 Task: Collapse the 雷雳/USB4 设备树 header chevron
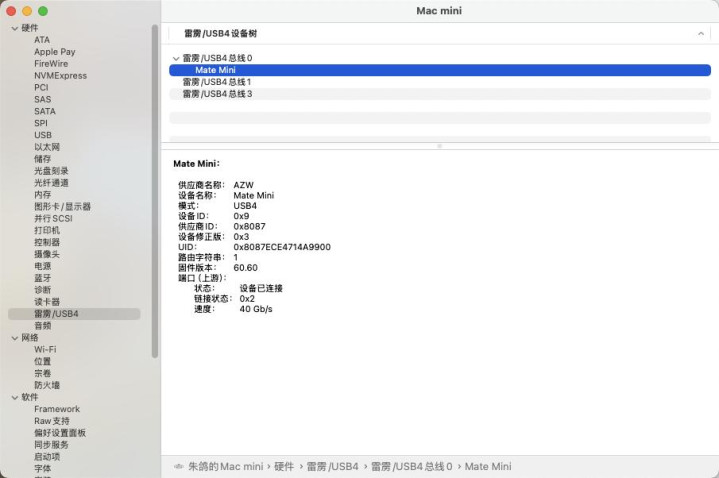point(701,33)
